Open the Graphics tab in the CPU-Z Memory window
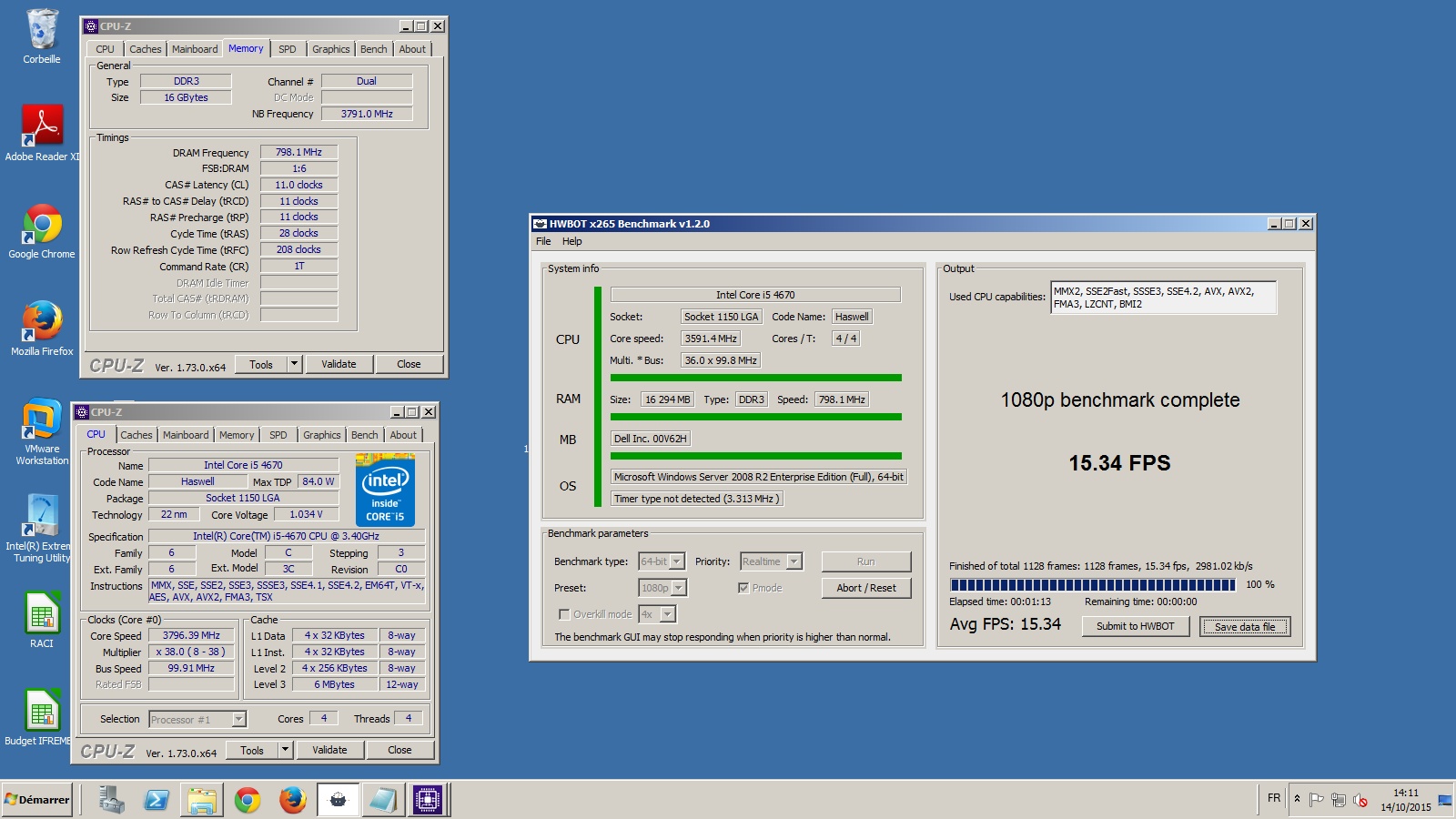 click(330, 50)
